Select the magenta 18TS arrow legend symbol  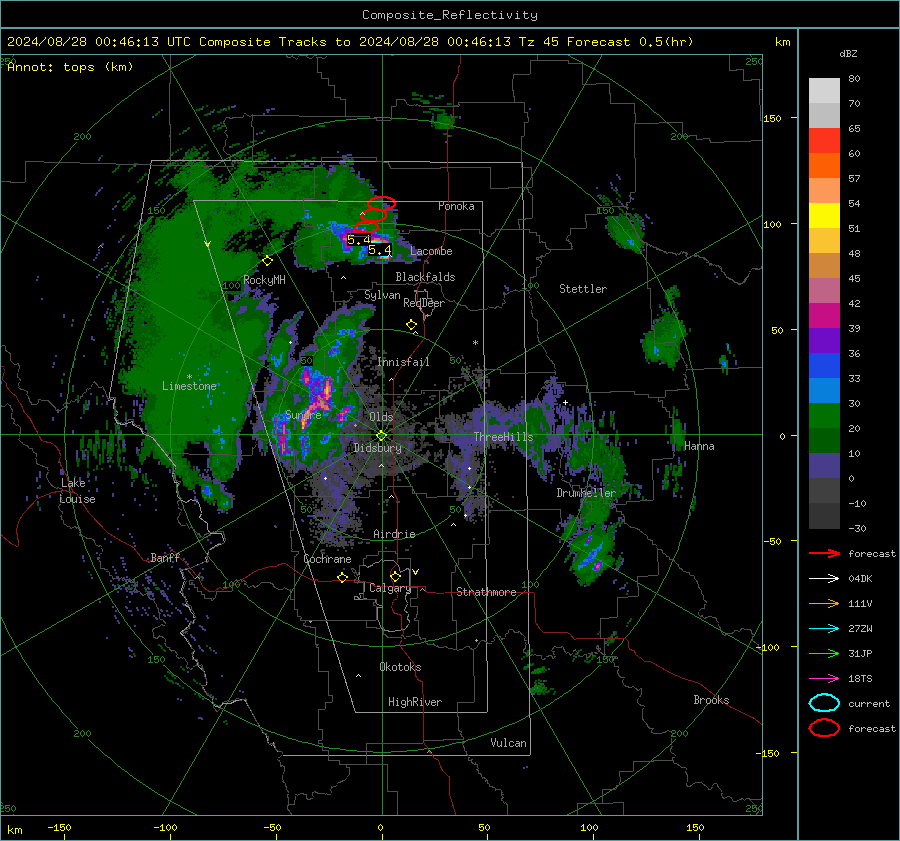click(824, 679)
